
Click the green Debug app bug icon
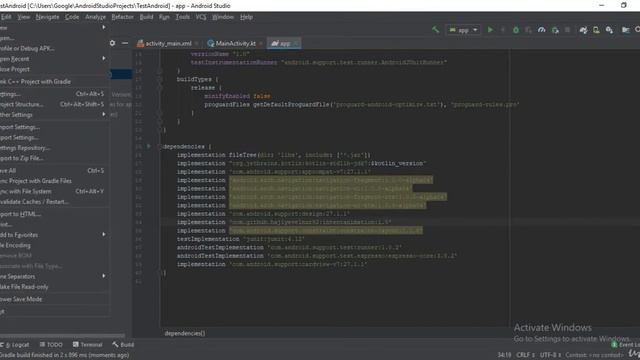[516, 30]
